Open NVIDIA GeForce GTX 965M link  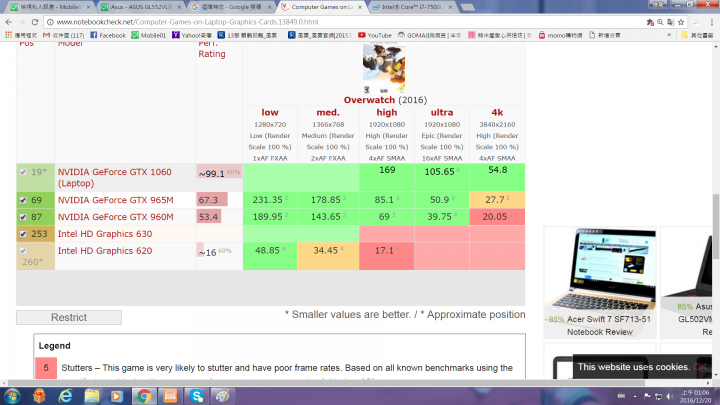pos(115,200)
